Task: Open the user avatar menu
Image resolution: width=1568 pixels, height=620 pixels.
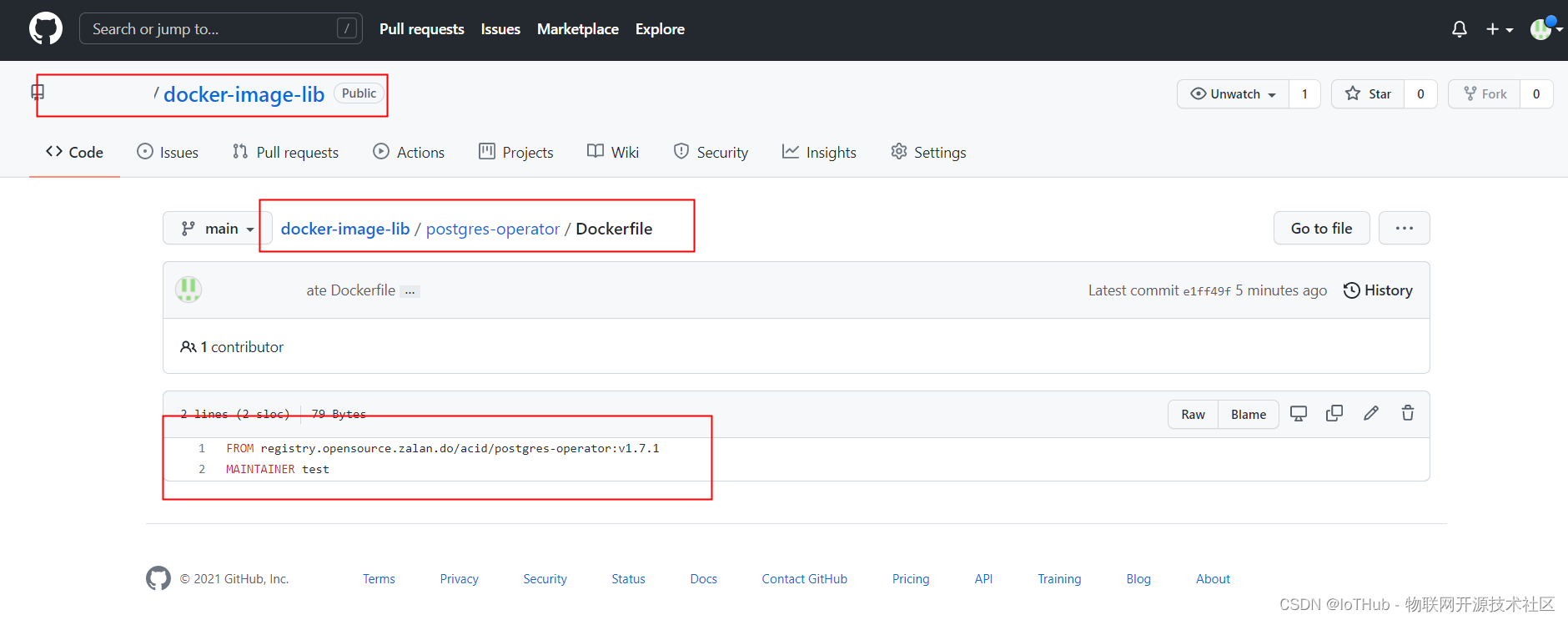Action: [1545, 29]
